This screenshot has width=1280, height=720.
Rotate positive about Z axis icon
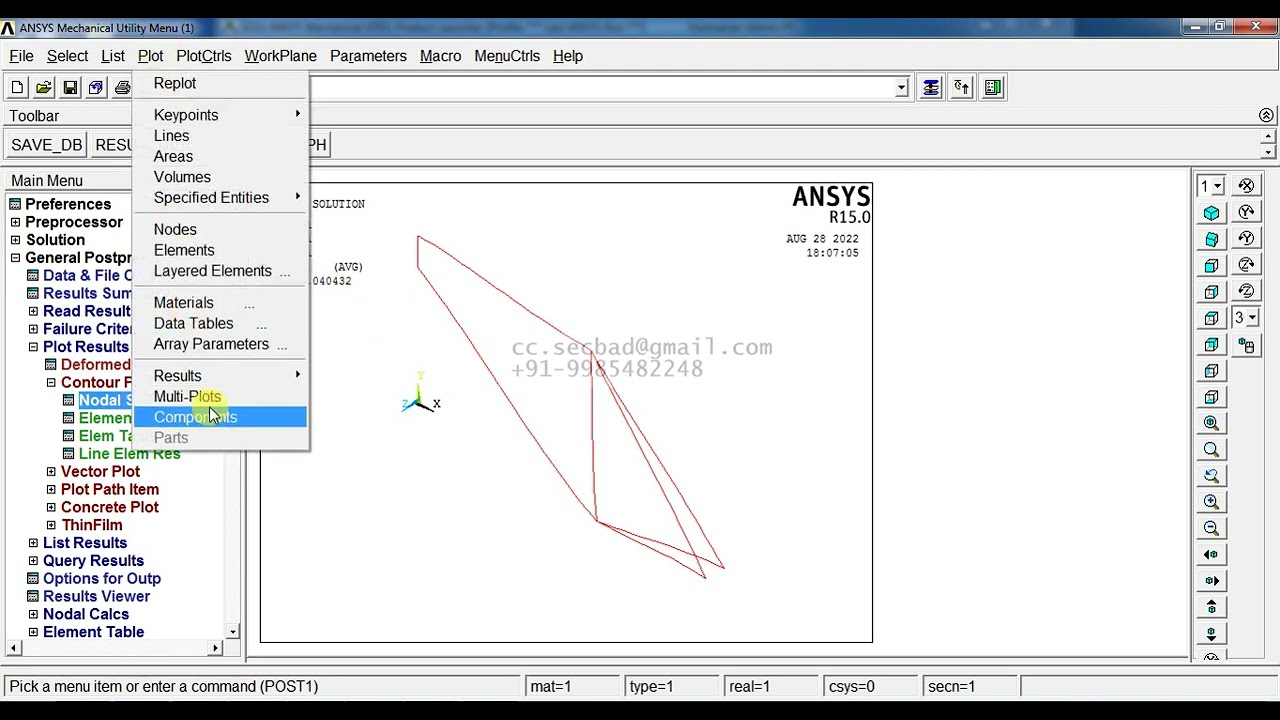pos(1246,265)
